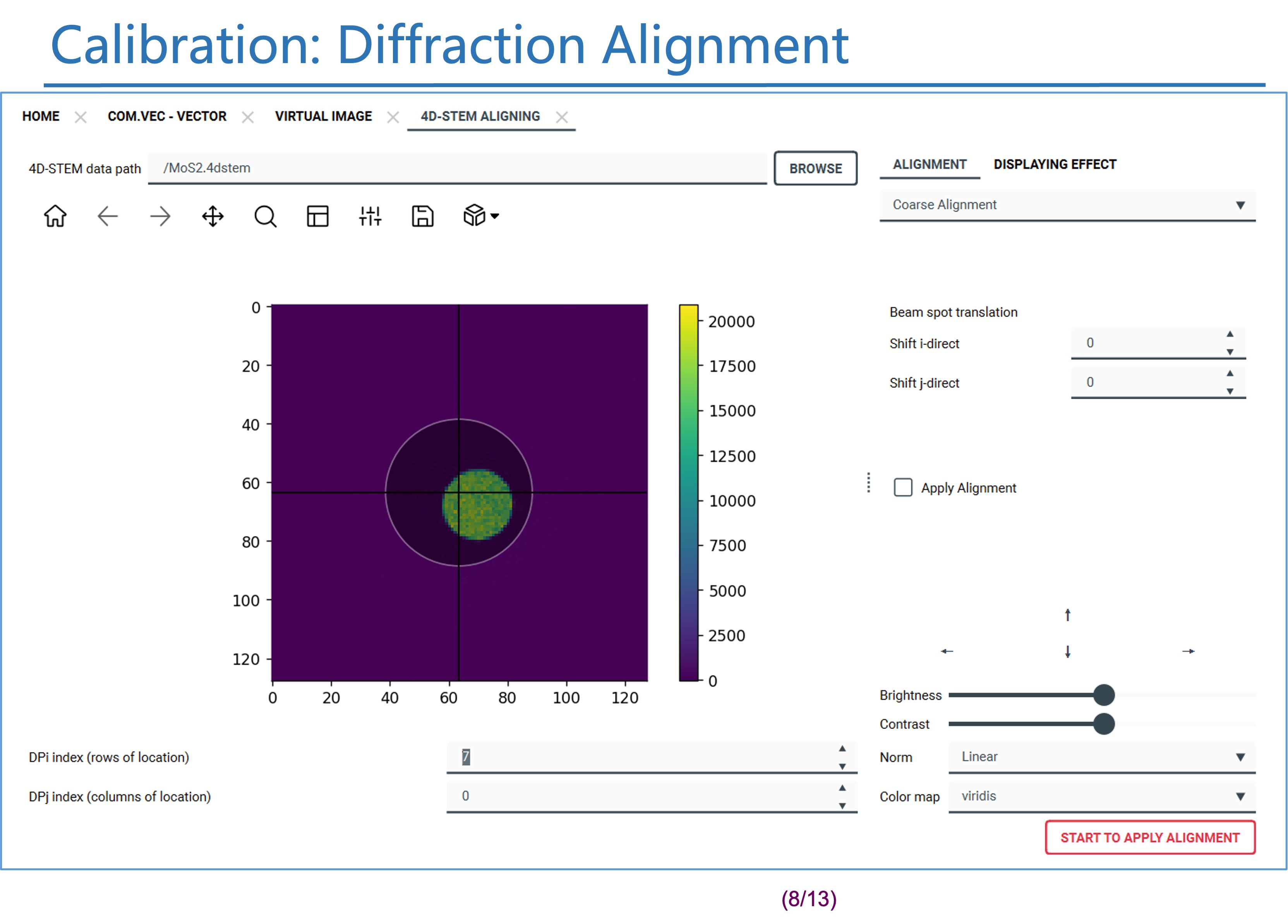Open the Color map viridis dropdown

tap(1101, 796)
